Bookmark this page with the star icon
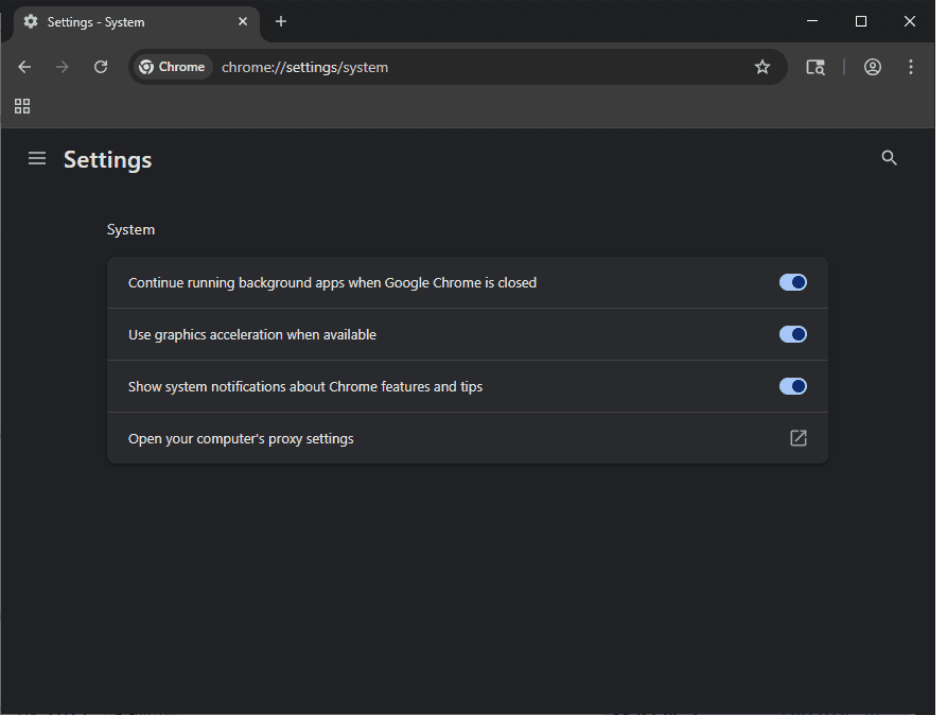This screenshot has width=936, height=715. click(762, 67)
